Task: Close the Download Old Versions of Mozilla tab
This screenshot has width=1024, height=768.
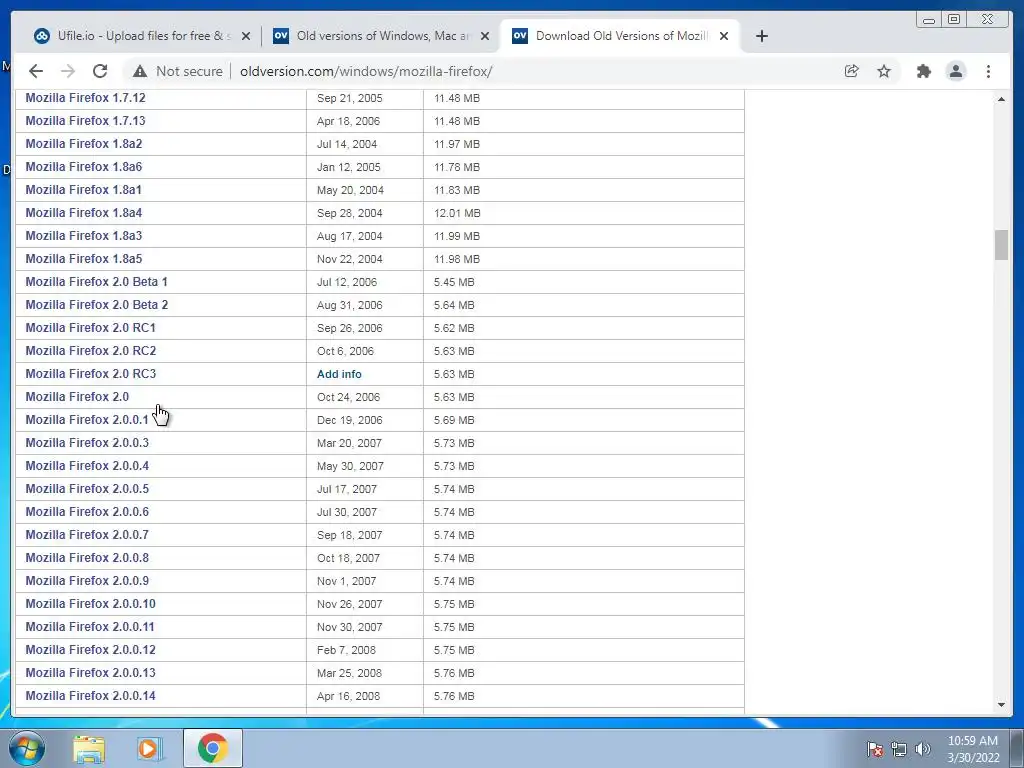Action: (x=724, y=36)
